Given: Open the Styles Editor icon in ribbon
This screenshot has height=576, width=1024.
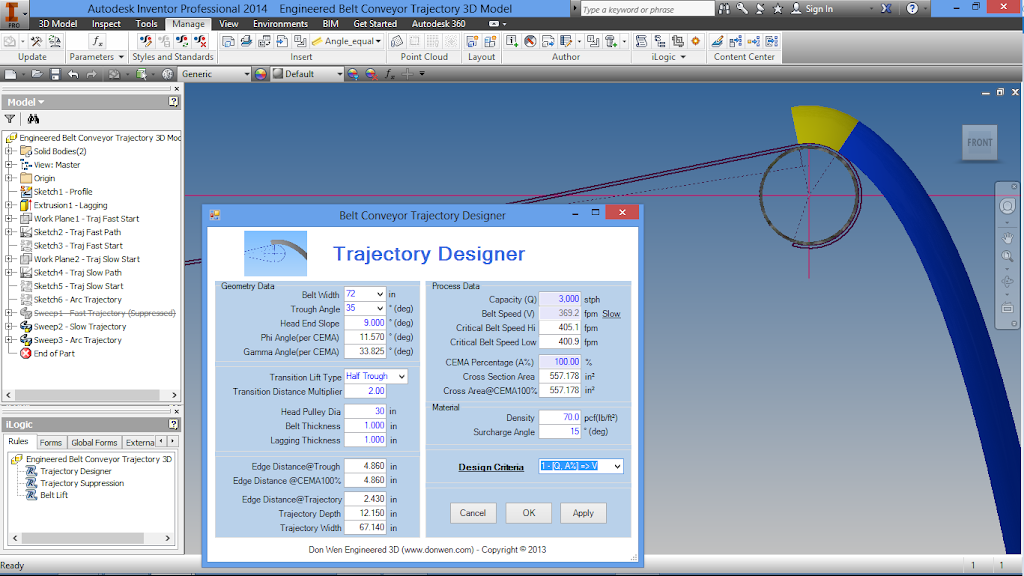Looking at the screenshot, I should coord(146,41).
